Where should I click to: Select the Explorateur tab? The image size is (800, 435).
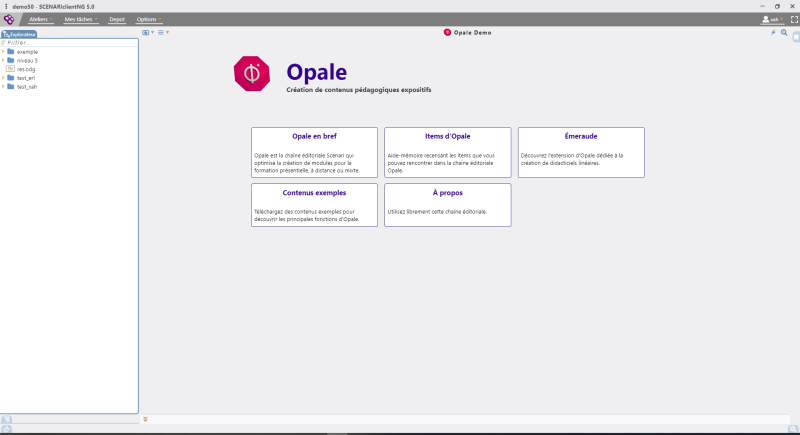coord(19,34)
